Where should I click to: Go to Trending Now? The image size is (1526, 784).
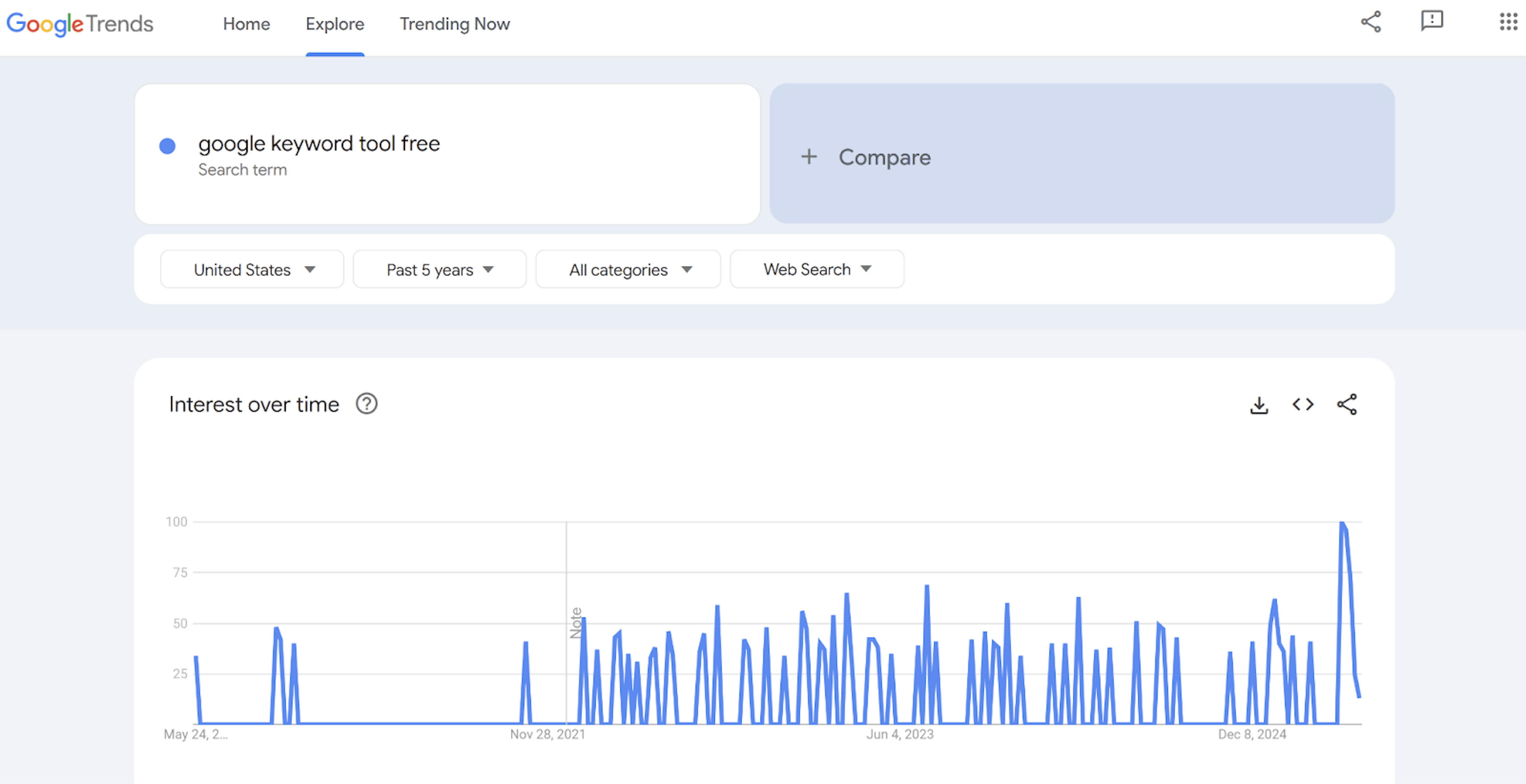pos(454,24)
